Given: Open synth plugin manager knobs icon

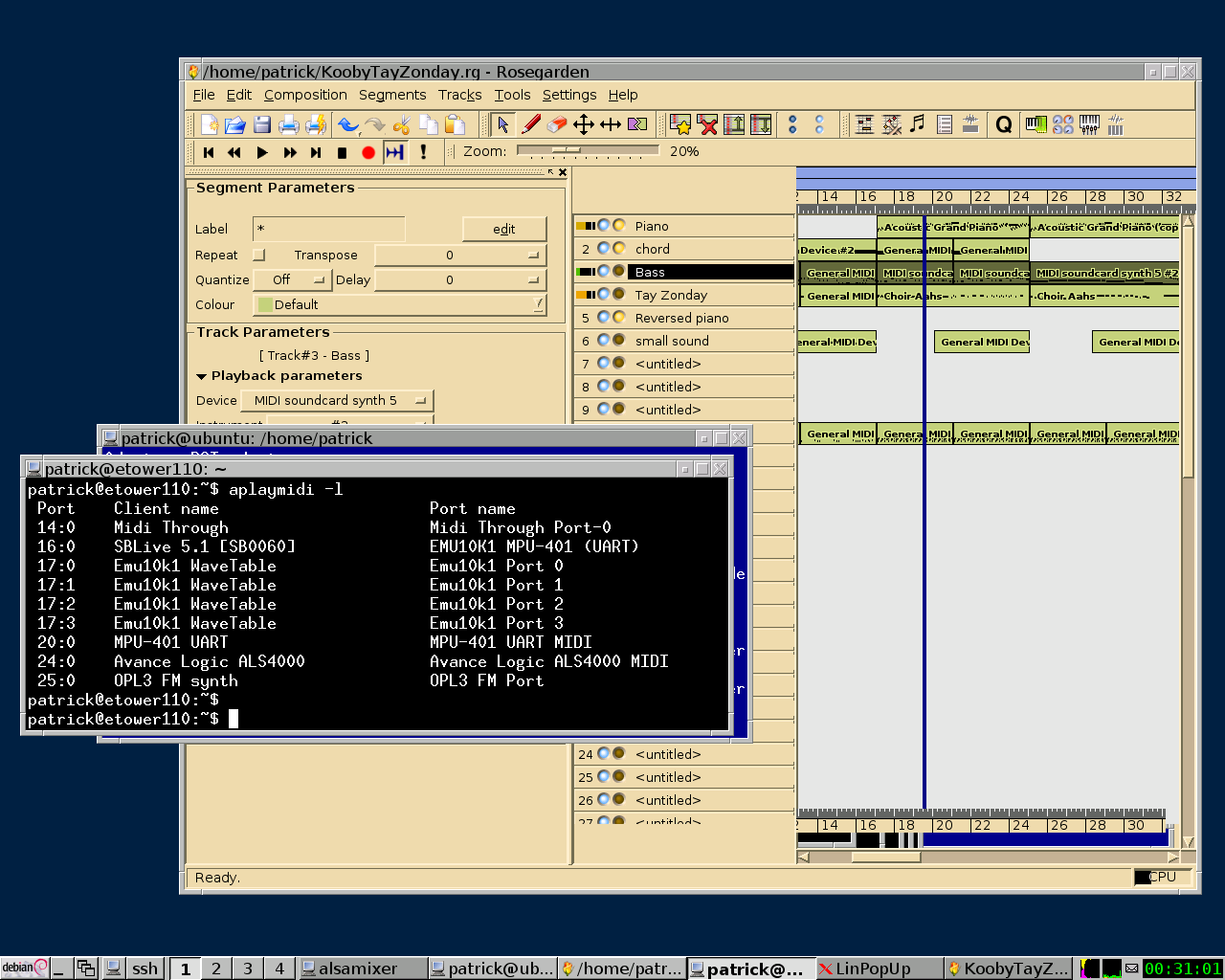Looking at the screenshot, I should point(1062,124).
